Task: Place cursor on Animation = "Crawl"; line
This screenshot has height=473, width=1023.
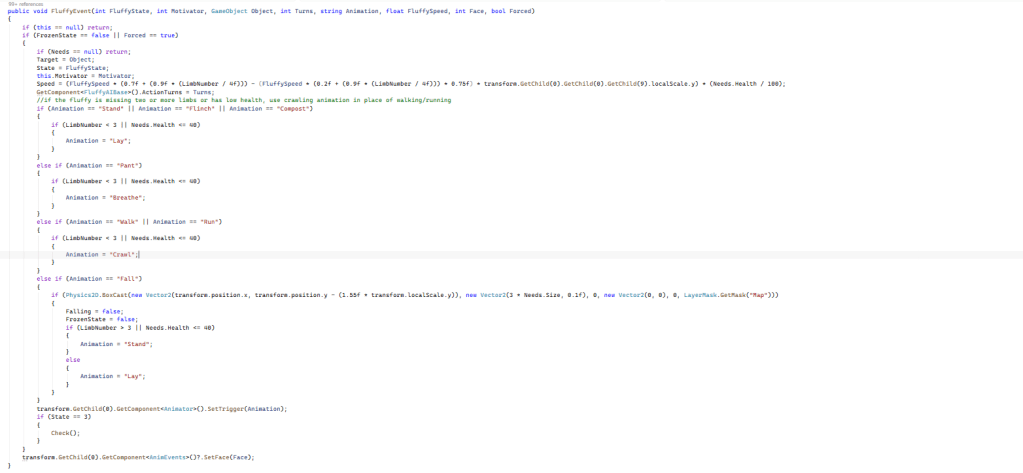Action: [101, 254]
